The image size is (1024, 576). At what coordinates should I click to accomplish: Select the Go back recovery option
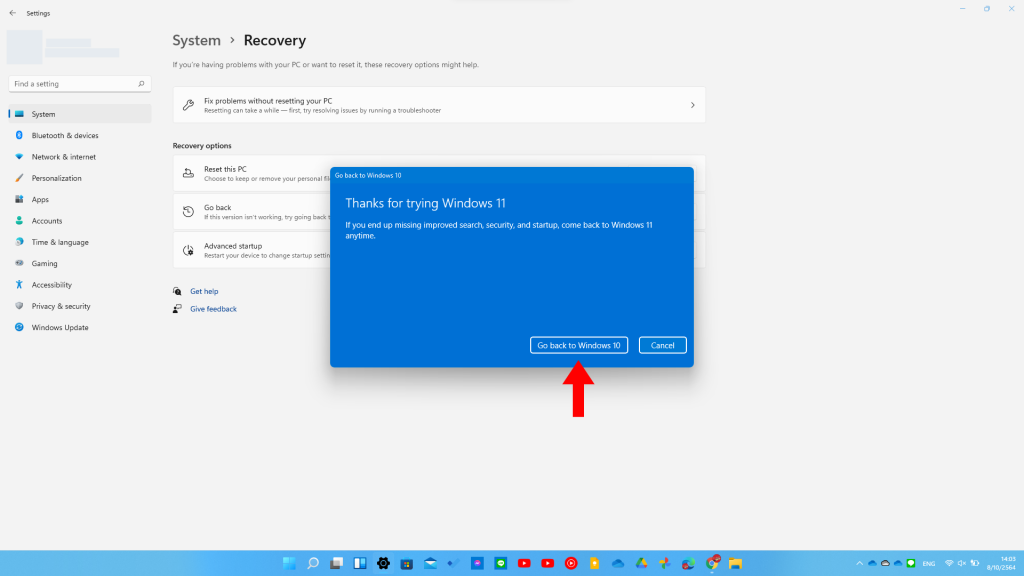coord(251,212)
